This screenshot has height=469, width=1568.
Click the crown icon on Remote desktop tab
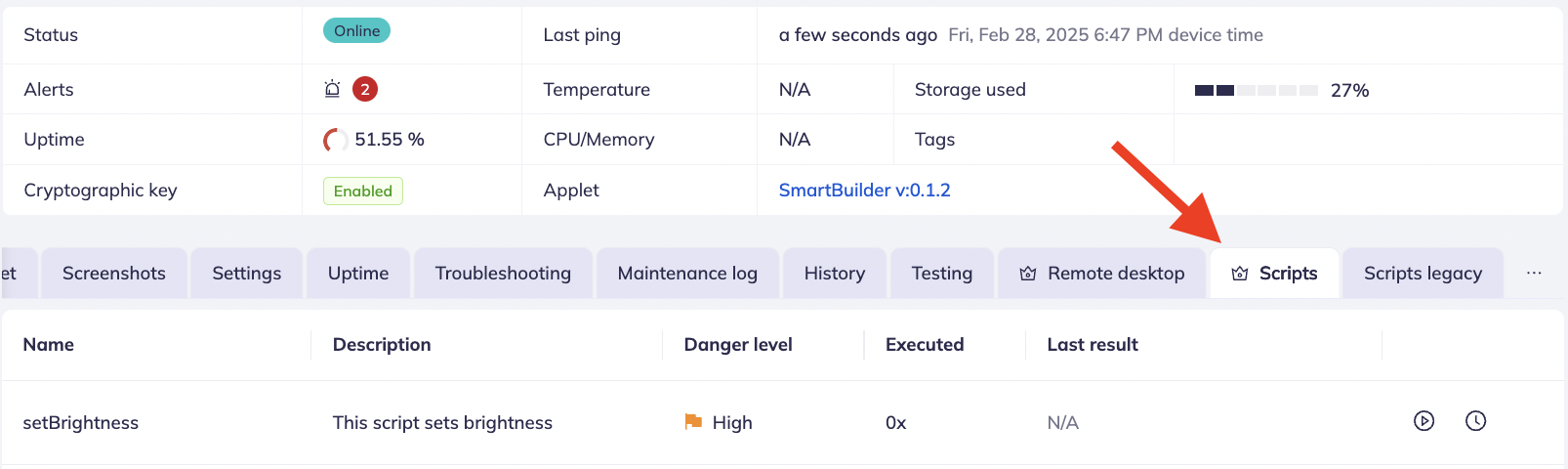1028,274
